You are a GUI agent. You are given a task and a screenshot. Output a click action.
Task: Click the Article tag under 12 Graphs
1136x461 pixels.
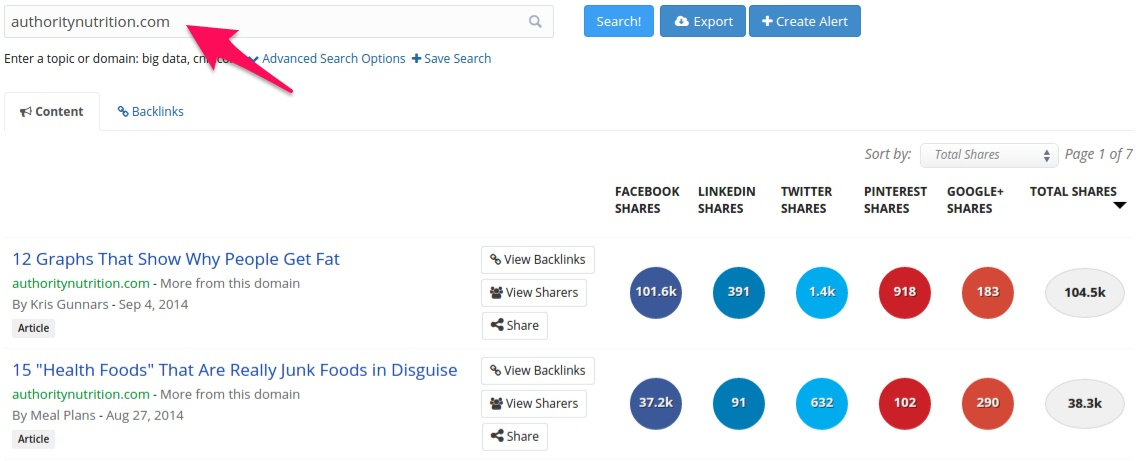click(x=33, y=328)
